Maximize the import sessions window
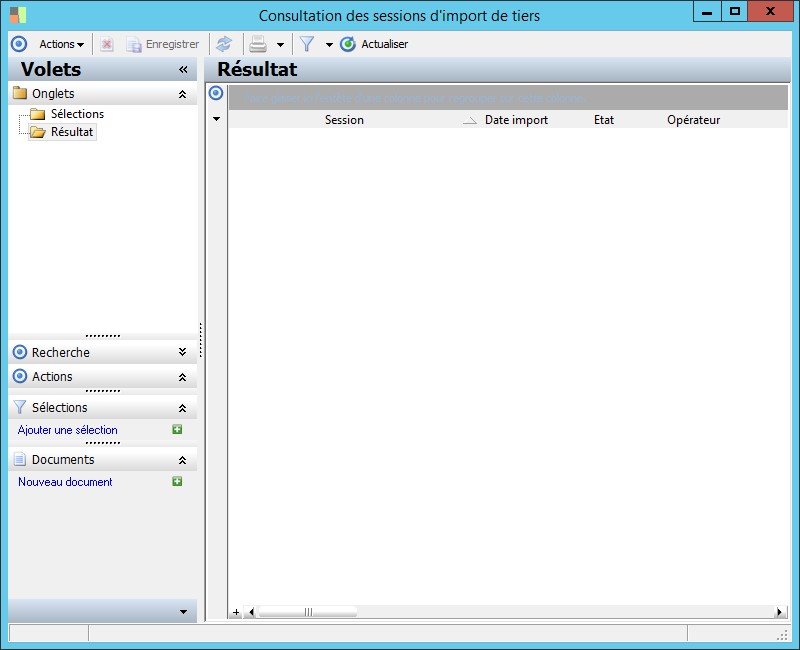This screenshot has width=800, height=650. point(735,12)
